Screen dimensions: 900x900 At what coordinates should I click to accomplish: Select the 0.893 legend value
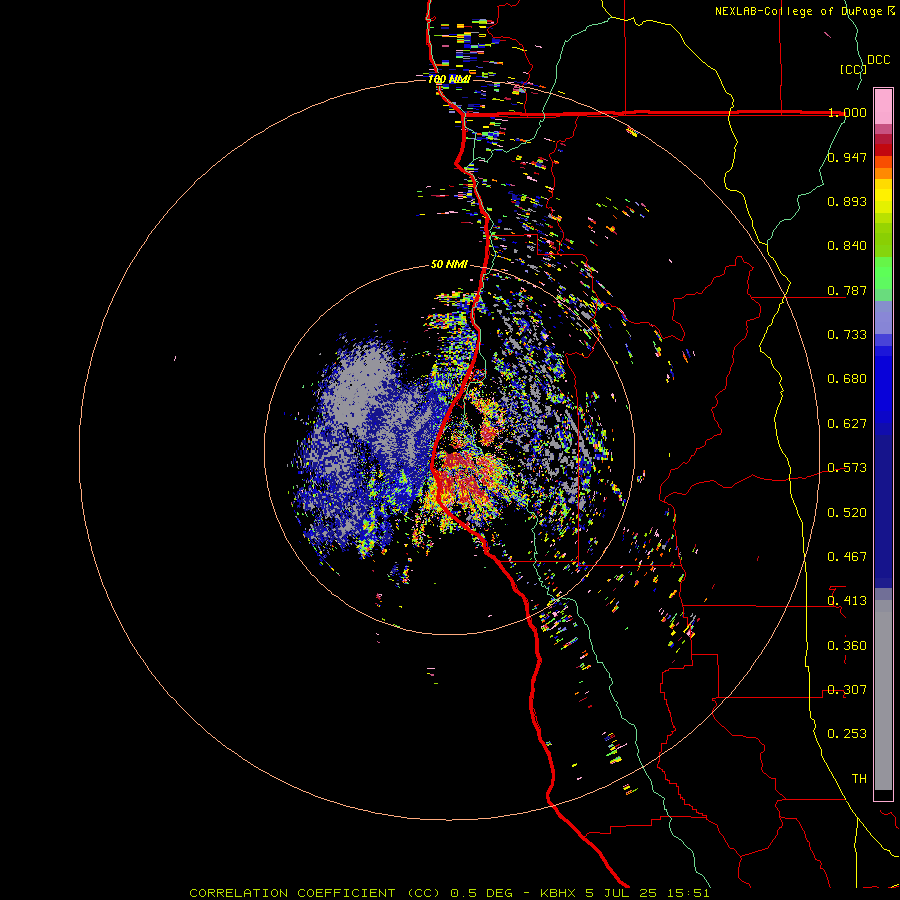coord(847,201)
